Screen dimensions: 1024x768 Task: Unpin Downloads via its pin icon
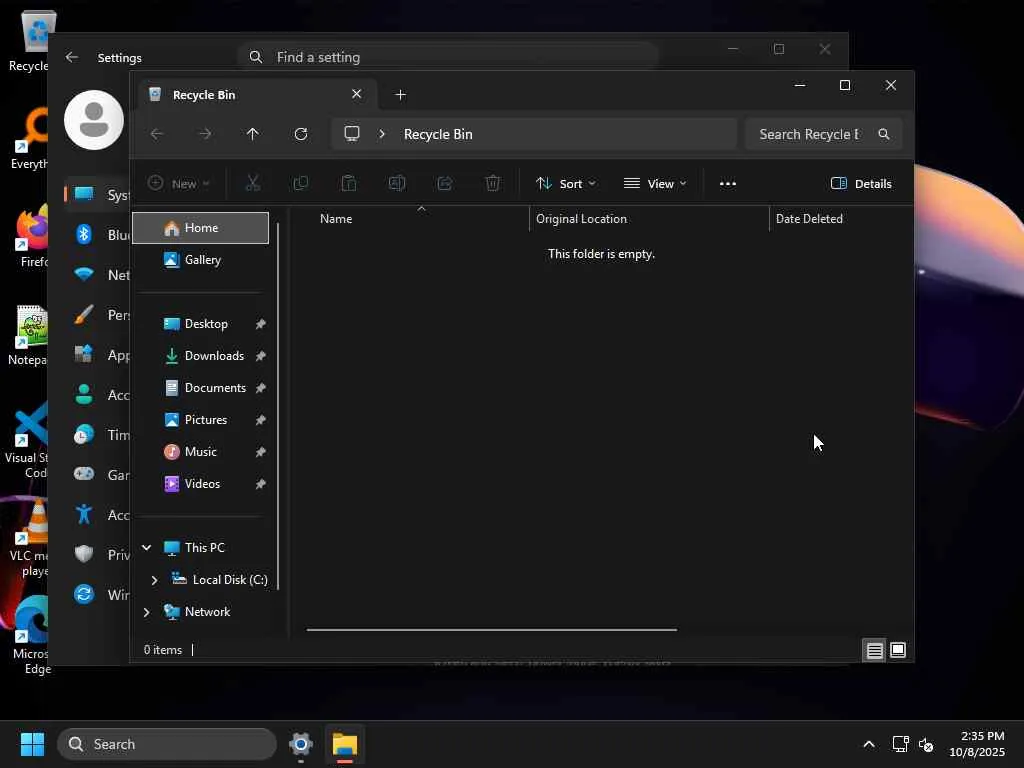(x=260, y=356)
